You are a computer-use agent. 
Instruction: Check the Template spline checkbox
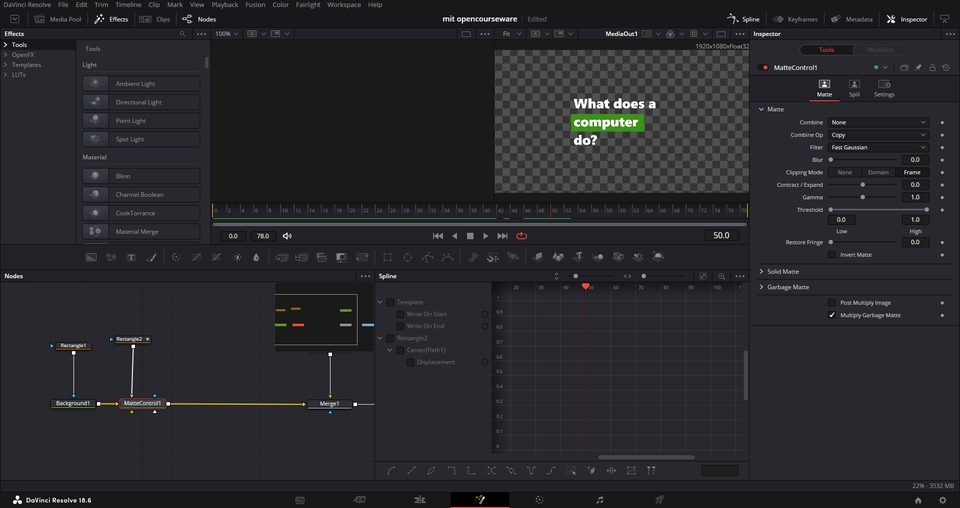390,302
